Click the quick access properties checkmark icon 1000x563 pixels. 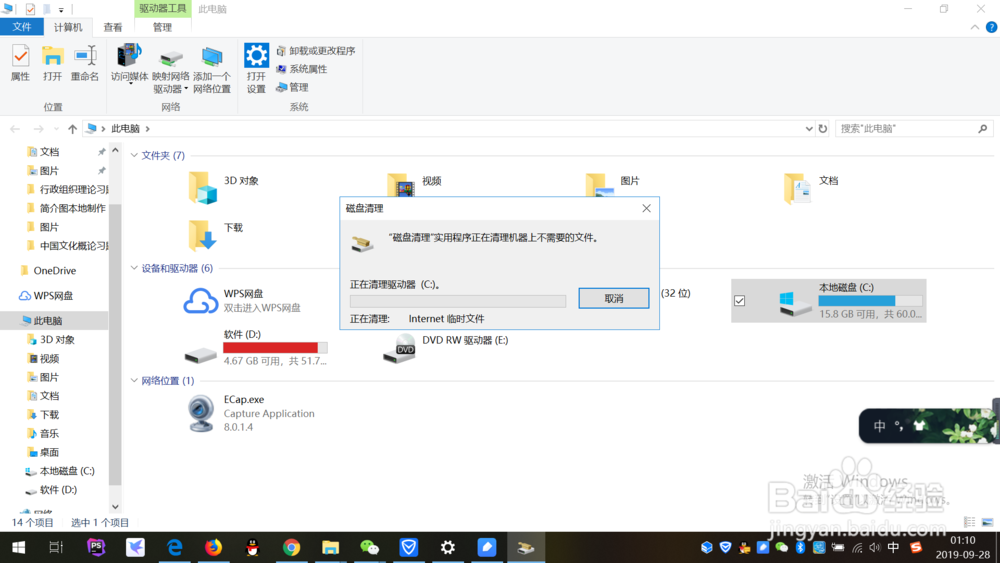tap(30, 9)
